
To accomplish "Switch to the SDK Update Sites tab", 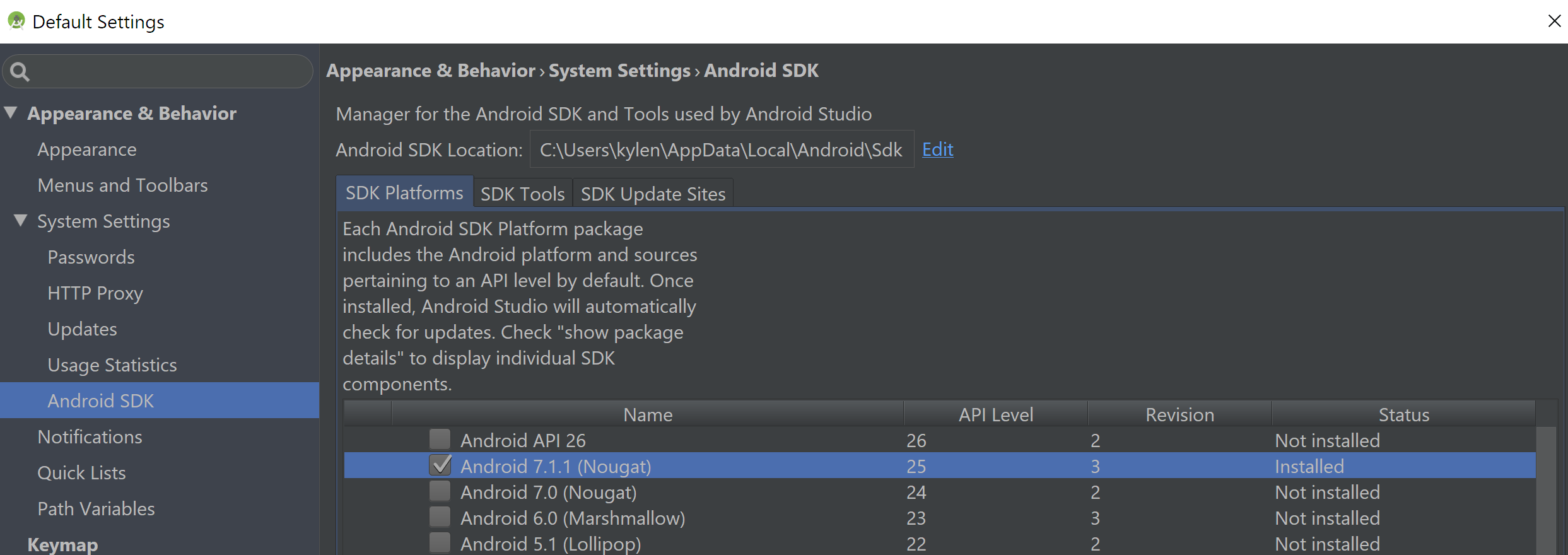I will (653, 194).
